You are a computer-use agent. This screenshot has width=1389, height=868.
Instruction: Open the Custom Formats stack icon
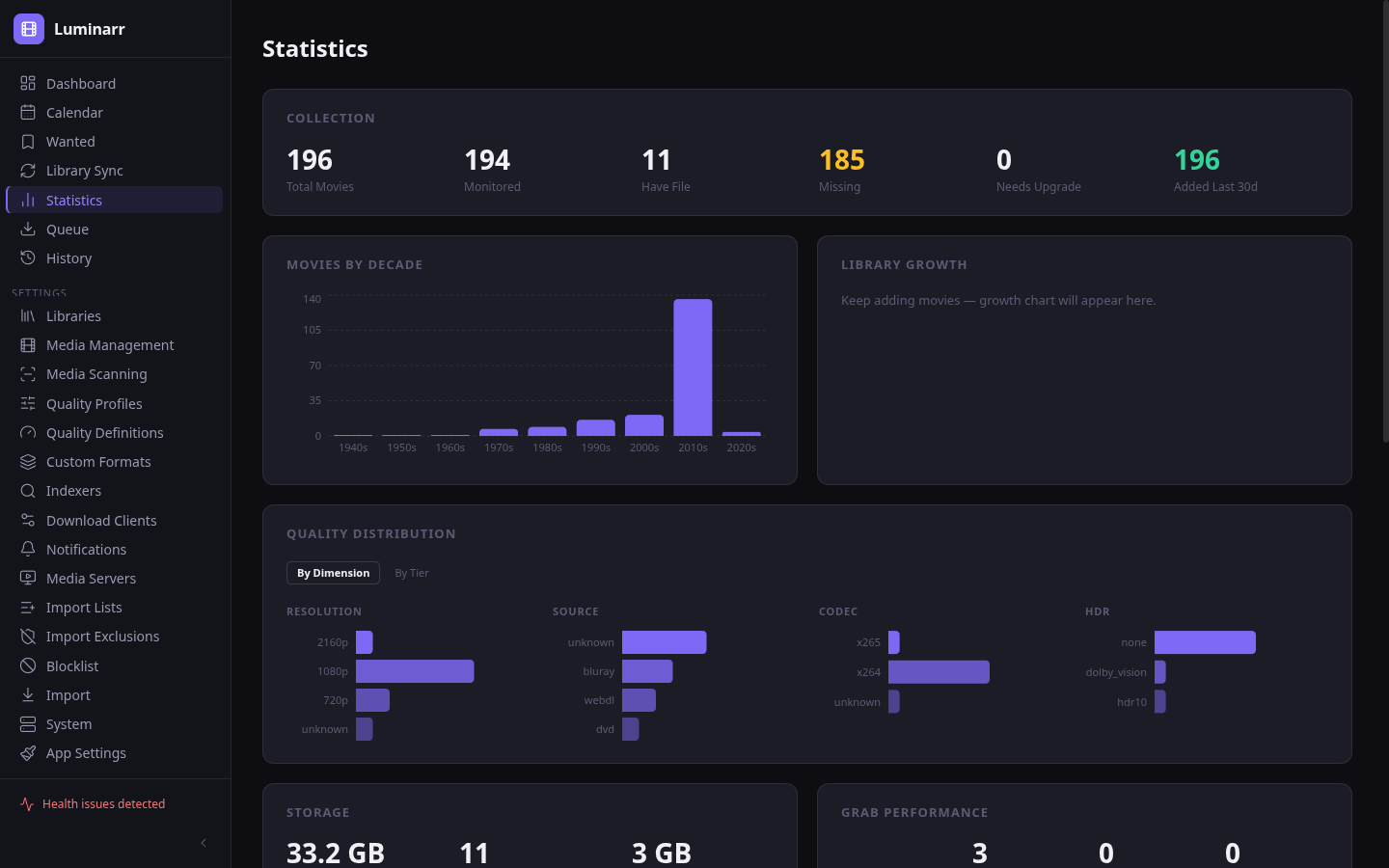pos(27,461)
